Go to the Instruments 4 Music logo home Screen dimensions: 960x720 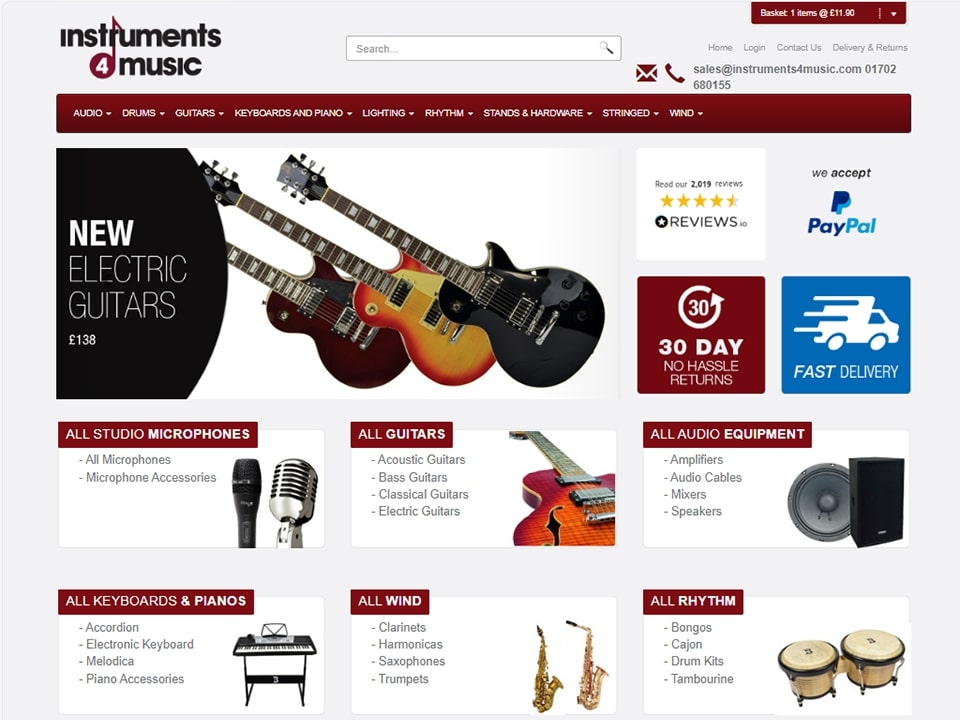140,49
